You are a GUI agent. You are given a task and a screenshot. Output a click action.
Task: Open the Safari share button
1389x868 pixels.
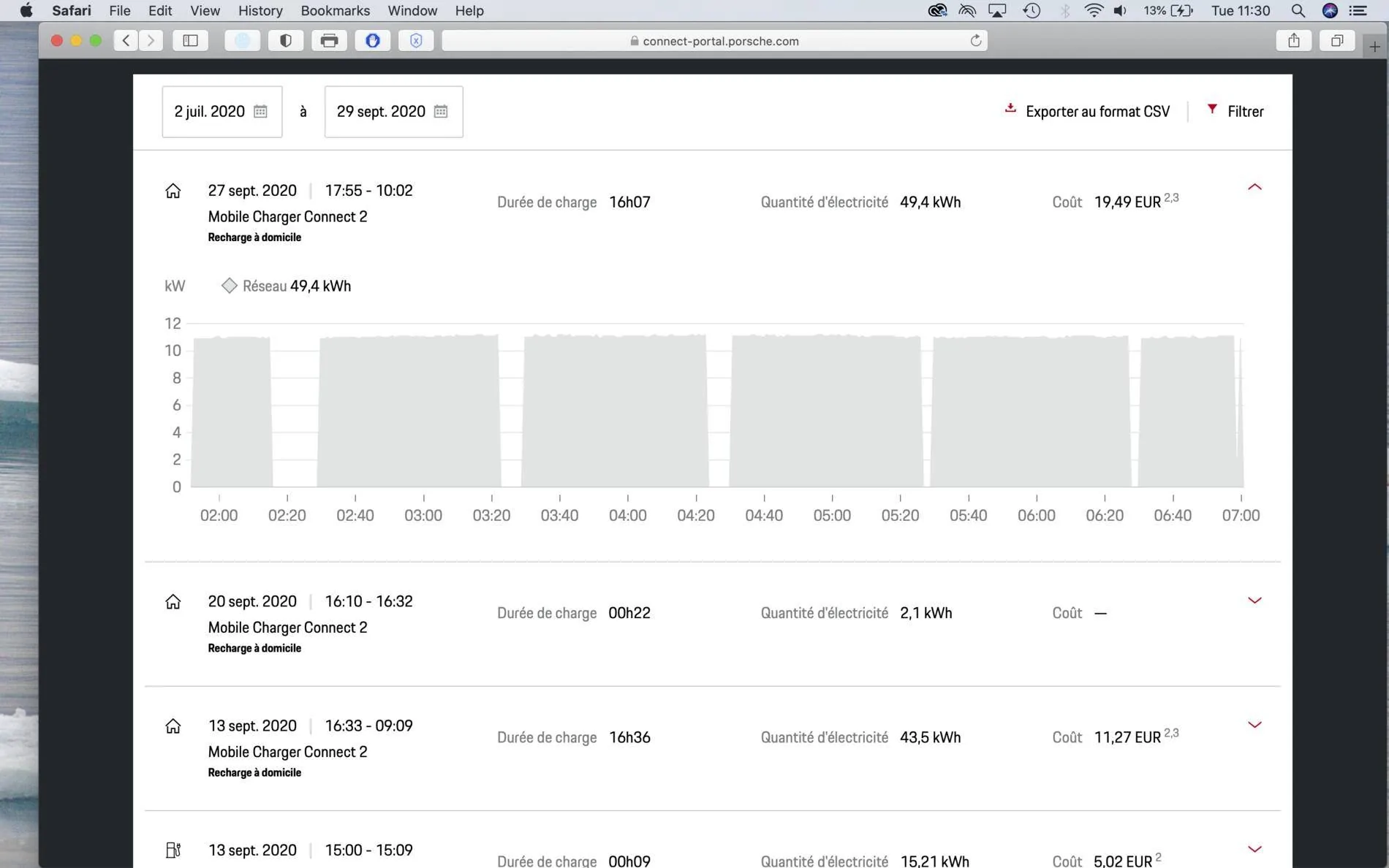point(1294,41)
